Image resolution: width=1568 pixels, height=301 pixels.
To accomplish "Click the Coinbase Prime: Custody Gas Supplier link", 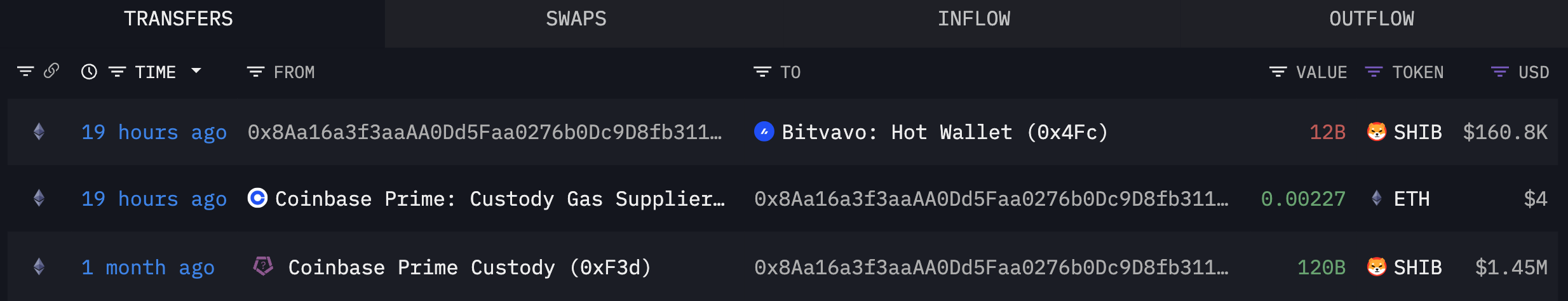I will click(x=499, y=199).
